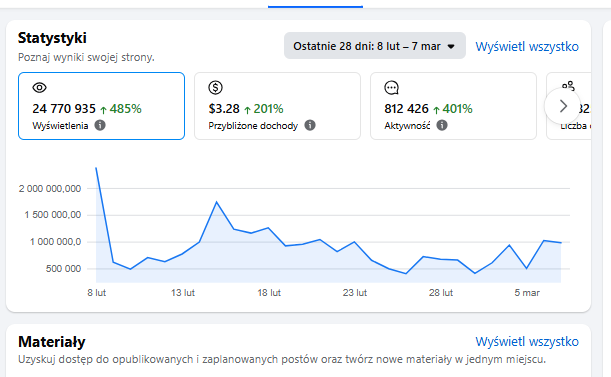Click the 13 lut axis label

pyautogui.click(x=183, y=293)
